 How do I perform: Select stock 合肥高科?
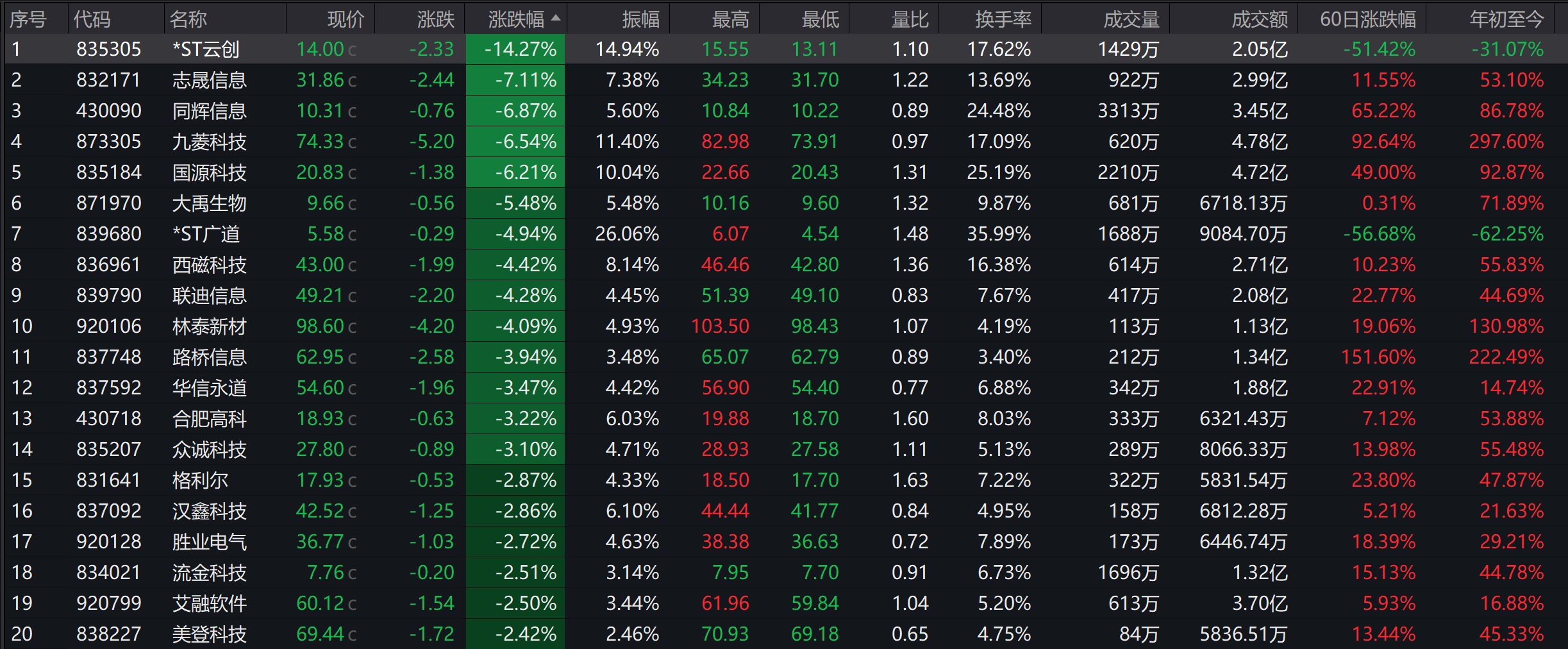point(210,419)
